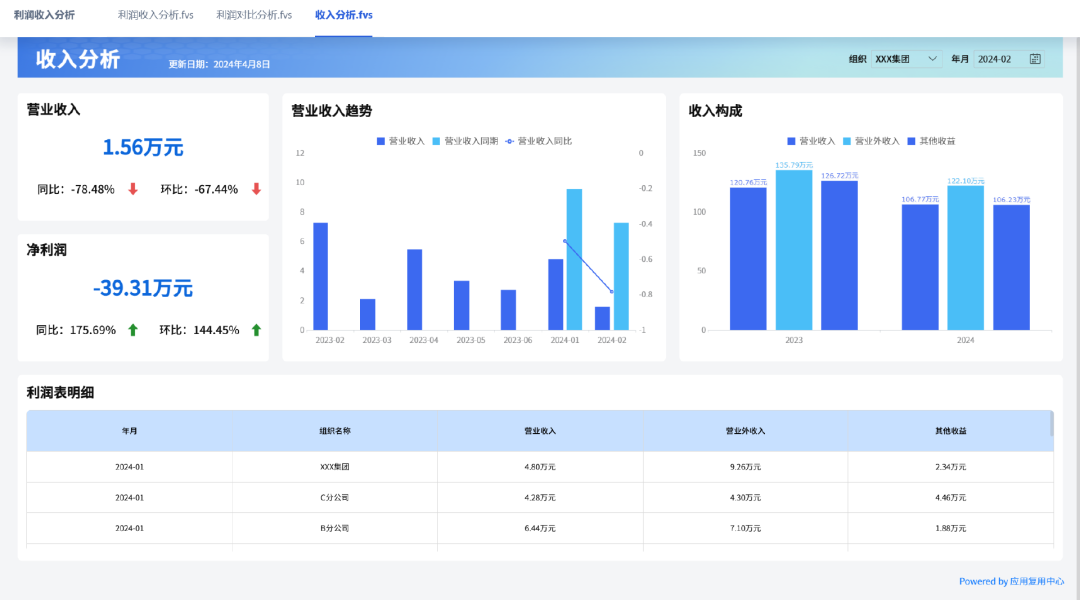Viewport: 1080px width, 600px height.
Task: Toggle 营业收入 legend in trend chart
Action: [400, 141]
